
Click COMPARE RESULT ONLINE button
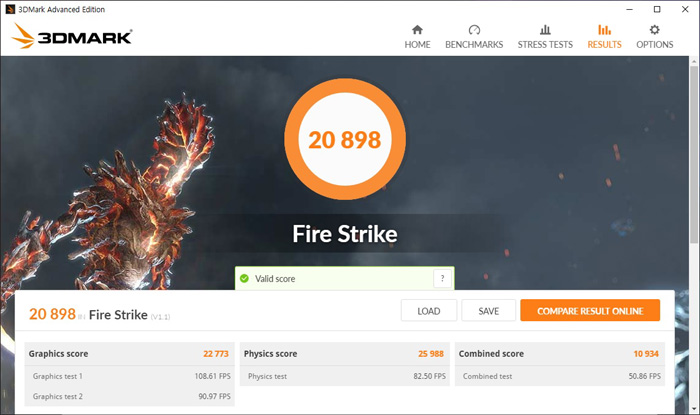click(x=590, y=311)
